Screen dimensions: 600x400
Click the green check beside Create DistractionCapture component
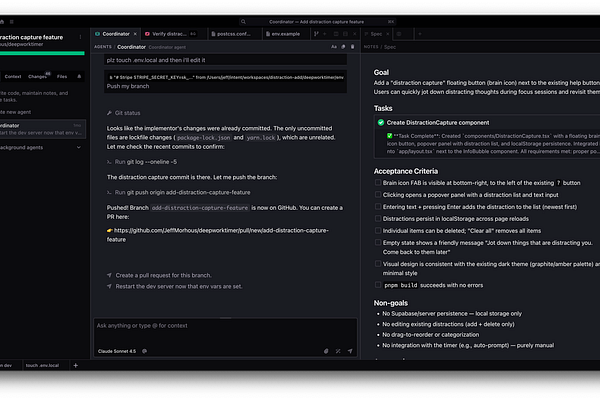click(381, 122)
